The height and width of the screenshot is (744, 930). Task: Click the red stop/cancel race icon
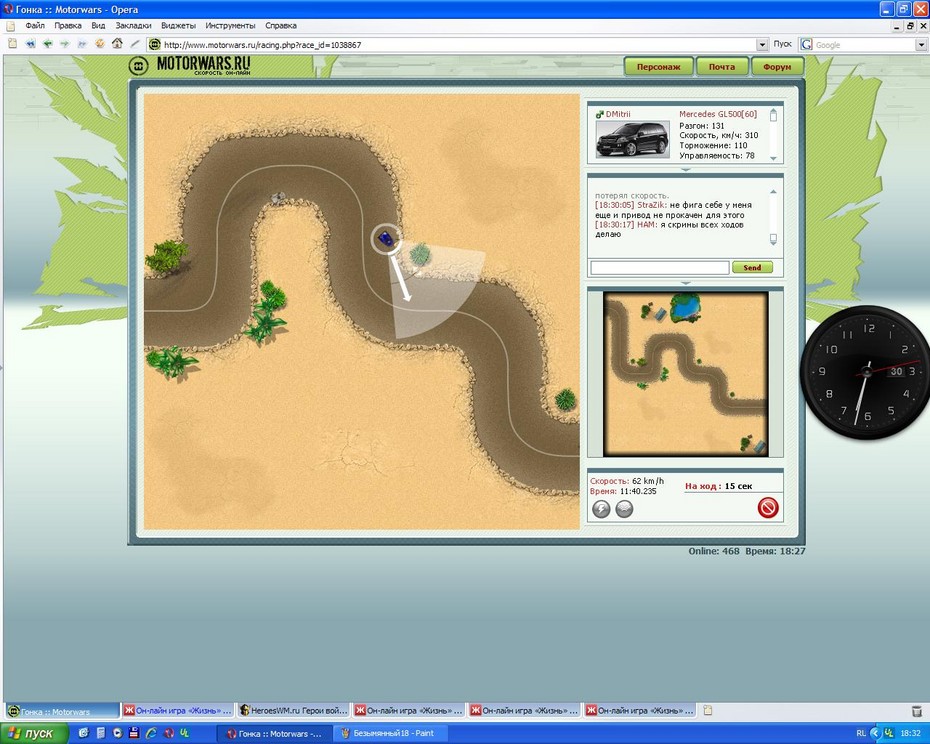(x=767, y=508)
